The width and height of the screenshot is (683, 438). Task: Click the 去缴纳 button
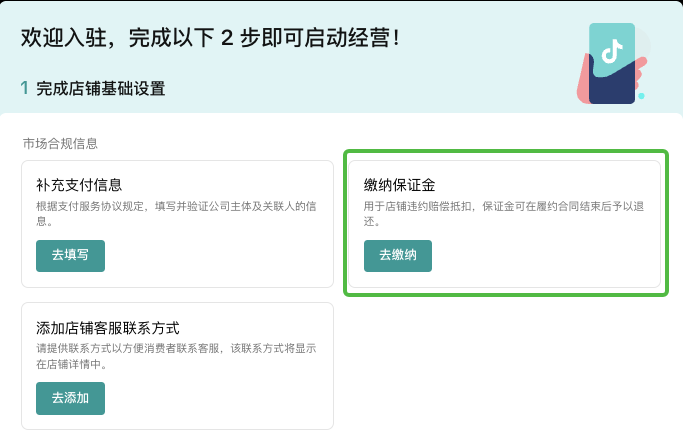(398, 256)
